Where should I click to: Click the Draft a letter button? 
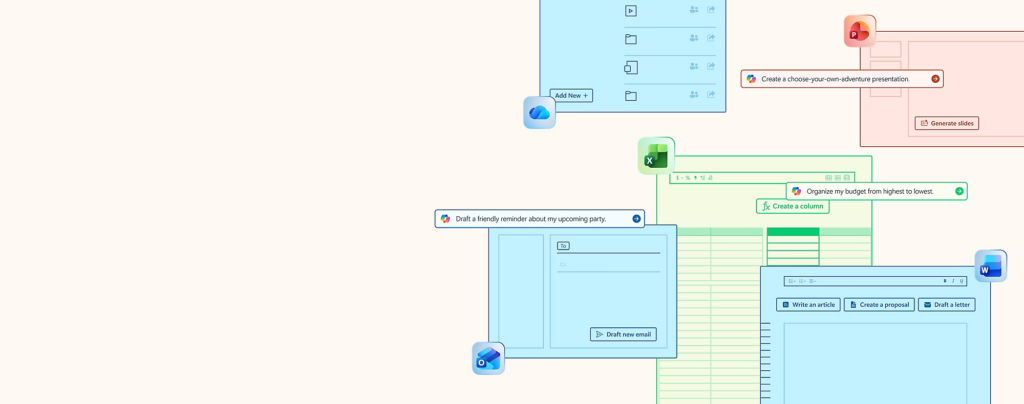pyautogui.click(x=946, y=305)
